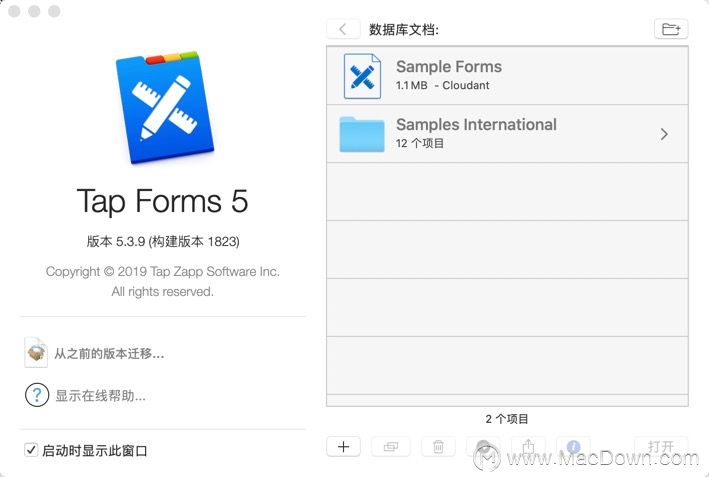Click the trash icon to delete document
Image resolution: width=709 pixels, height=477 pixels.
click(x=438, y=447)
